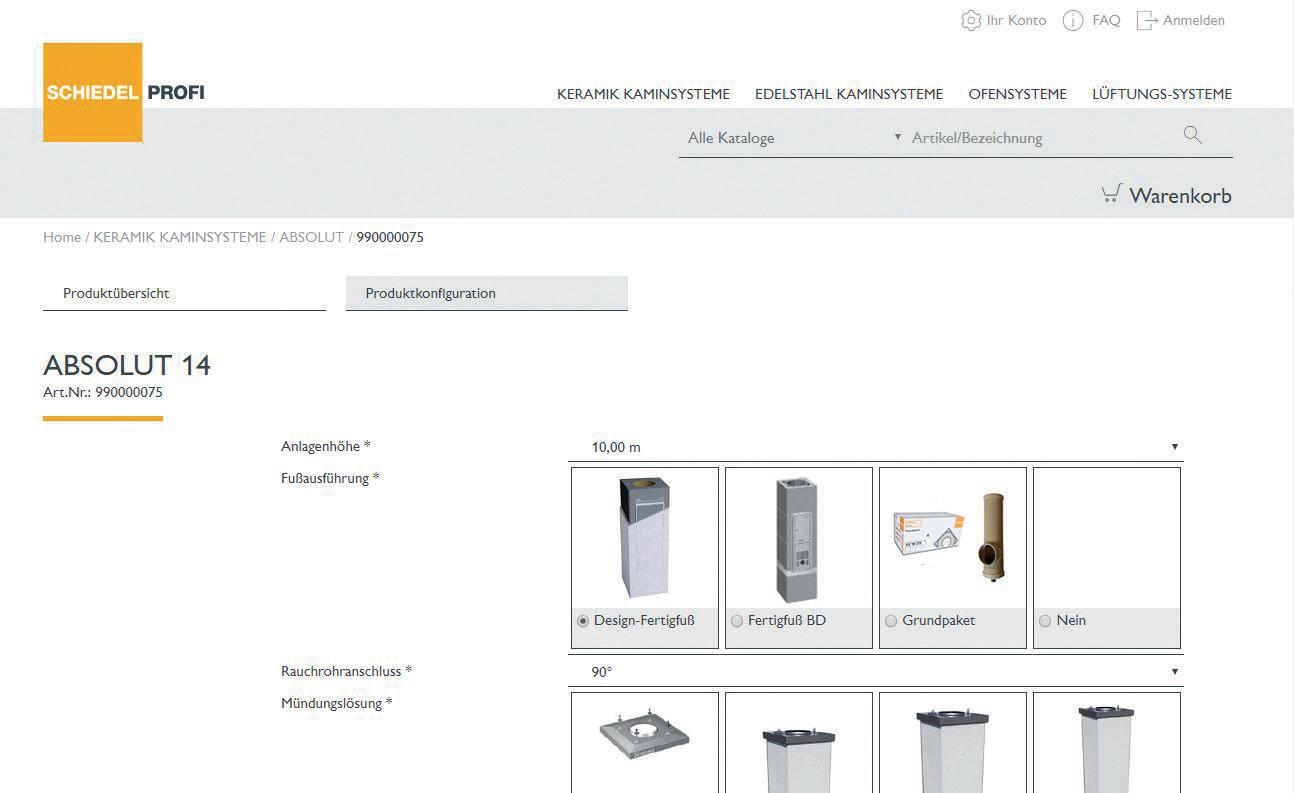Screen dimensions: 1294x793
Task: Open Edelstahl Kaminsysteme menu
Action: point(849,94)
